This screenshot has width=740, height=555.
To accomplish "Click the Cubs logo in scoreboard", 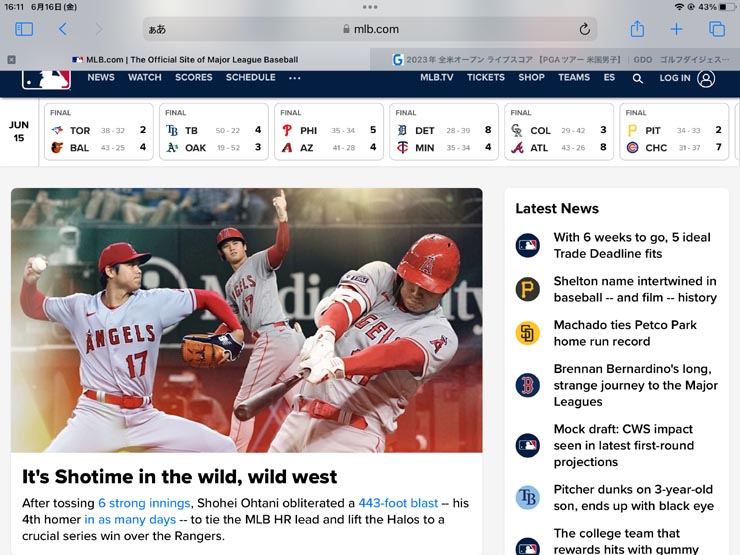I will coord(632,148).
